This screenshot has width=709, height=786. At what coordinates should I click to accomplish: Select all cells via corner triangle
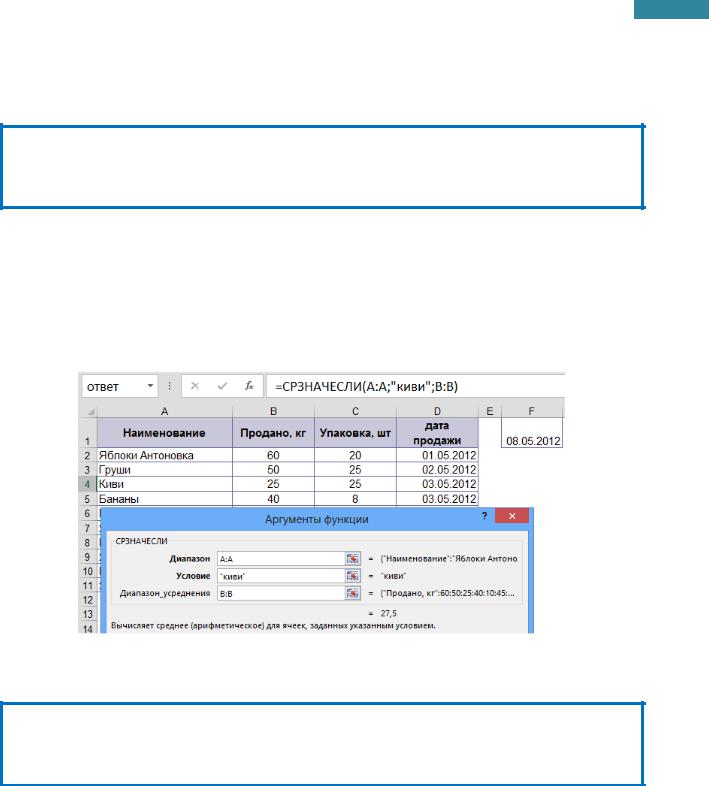[91, 412]
